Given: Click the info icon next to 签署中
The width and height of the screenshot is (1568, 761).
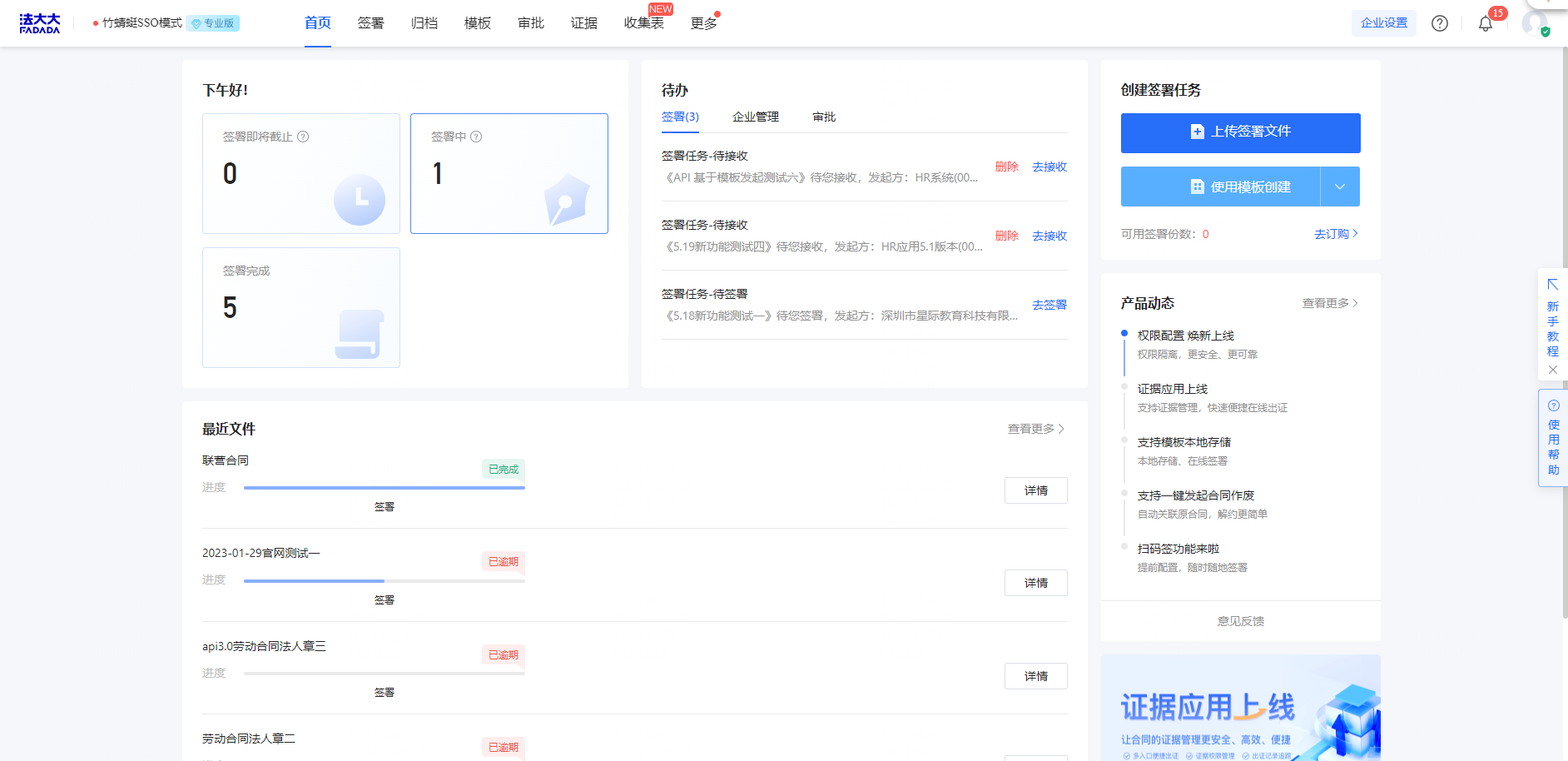Looking at the screenshot, I should coord(476,137).
